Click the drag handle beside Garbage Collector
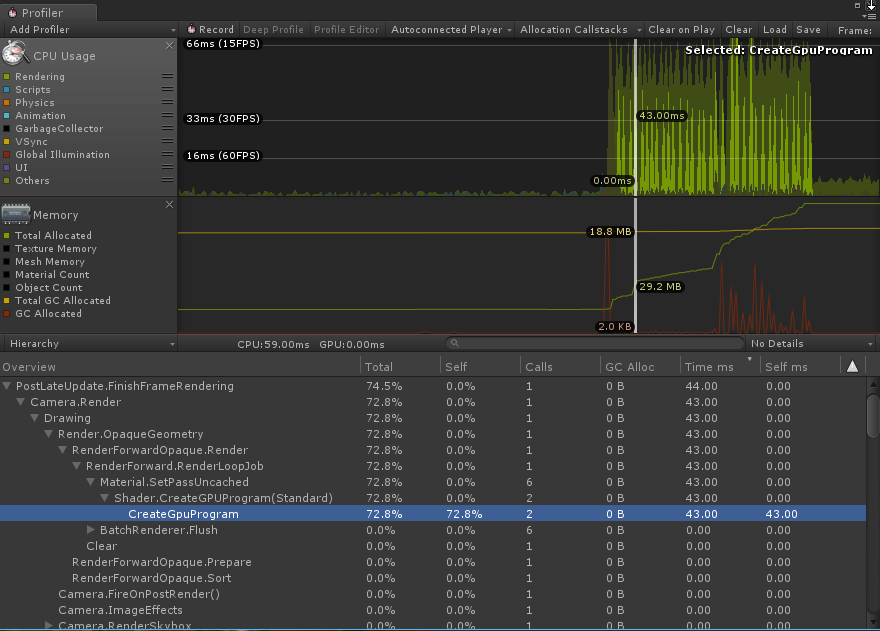The height and width of the screenshot is (631, 880). 167,128
